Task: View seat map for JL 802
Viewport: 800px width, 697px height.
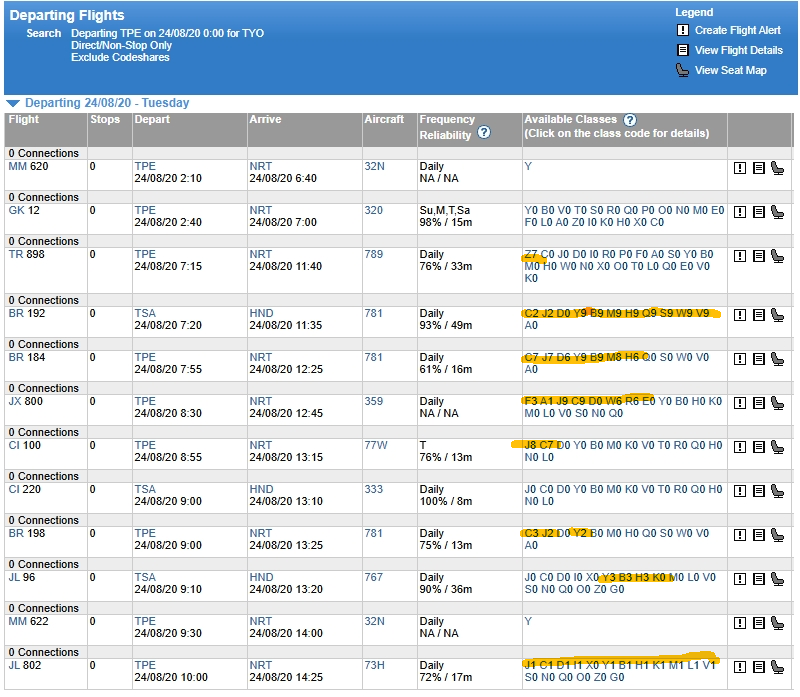Action: [x=778, y=667]
